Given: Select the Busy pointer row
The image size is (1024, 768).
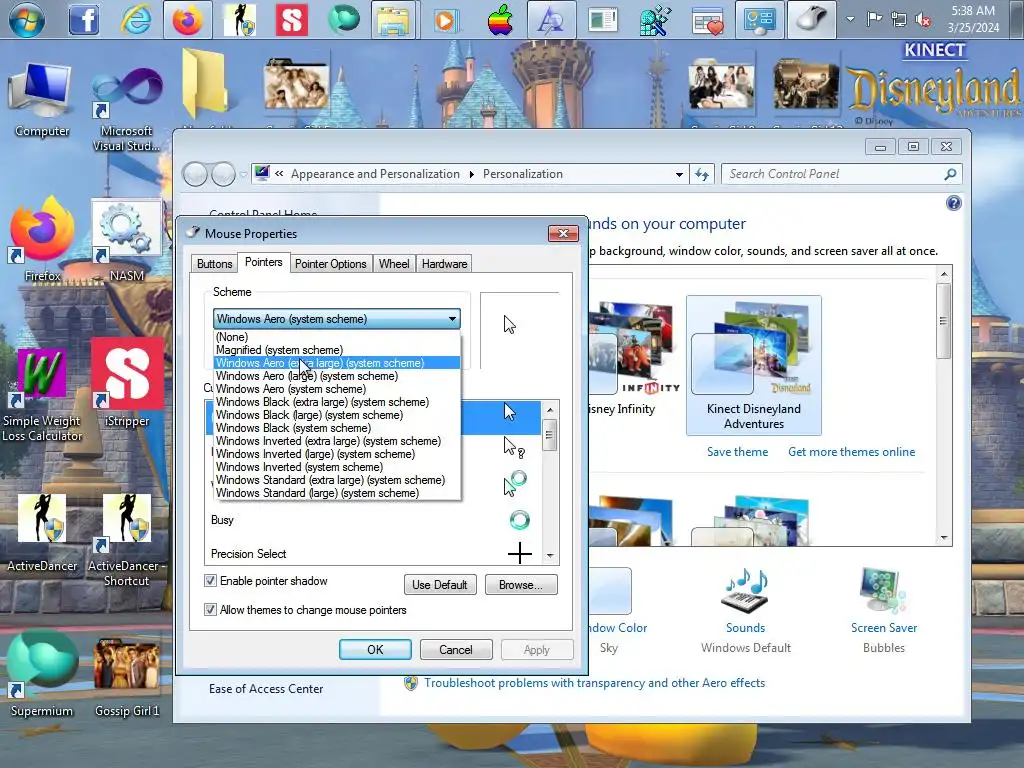Looking at the screenshot, I should point(374,520).
